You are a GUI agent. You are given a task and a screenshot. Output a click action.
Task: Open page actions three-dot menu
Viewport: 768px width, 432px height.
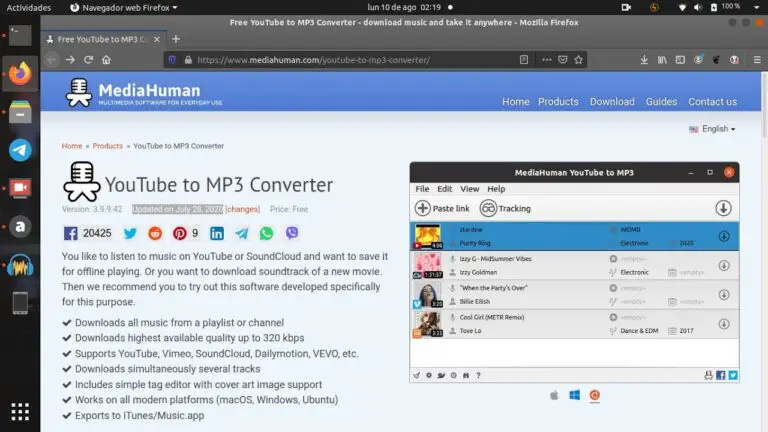coord(547,60)
